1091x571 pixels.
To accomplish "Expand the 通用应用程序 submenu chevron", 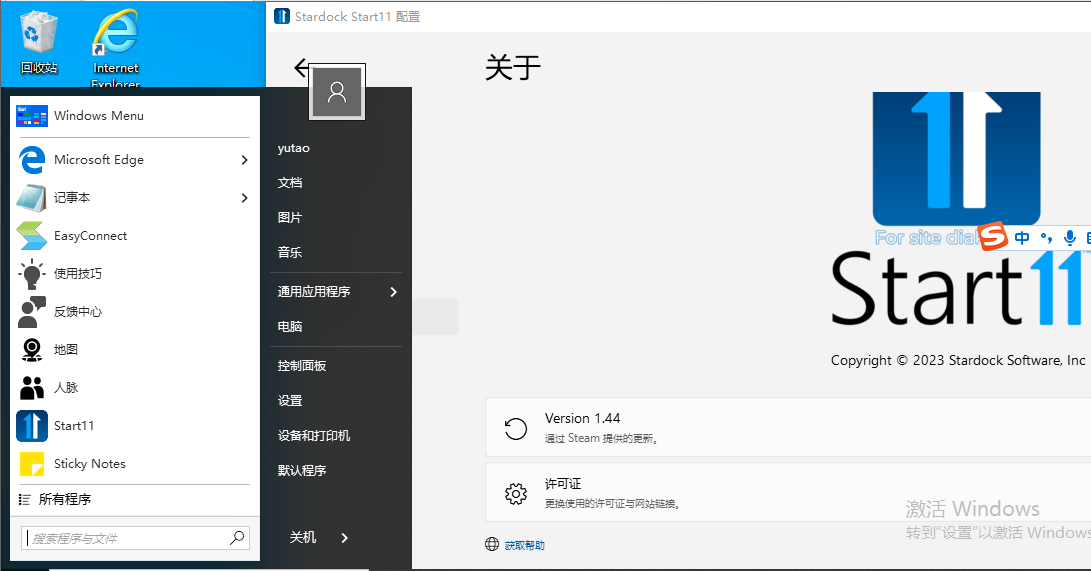I will point(394,292).
